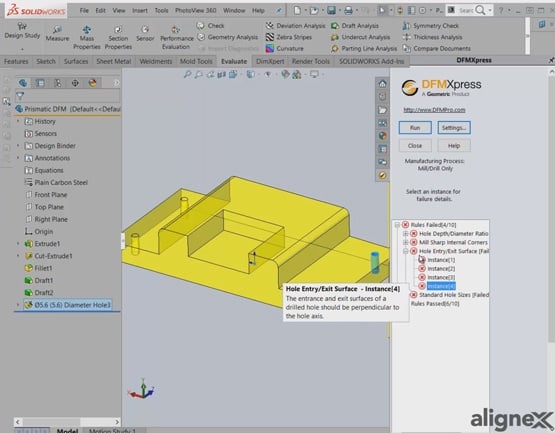
Task: Select the Draft2 feature
Action: pos(39,292)
